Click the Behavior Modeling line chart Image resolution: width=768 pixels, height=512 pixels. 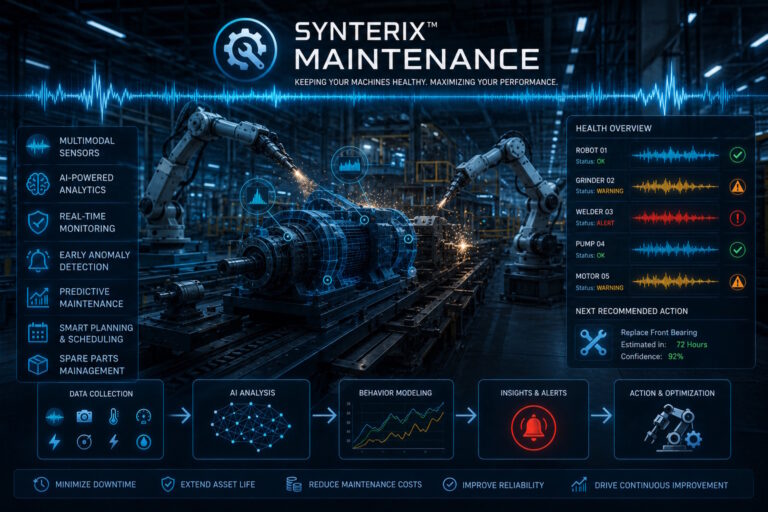(x=397, y=425)
